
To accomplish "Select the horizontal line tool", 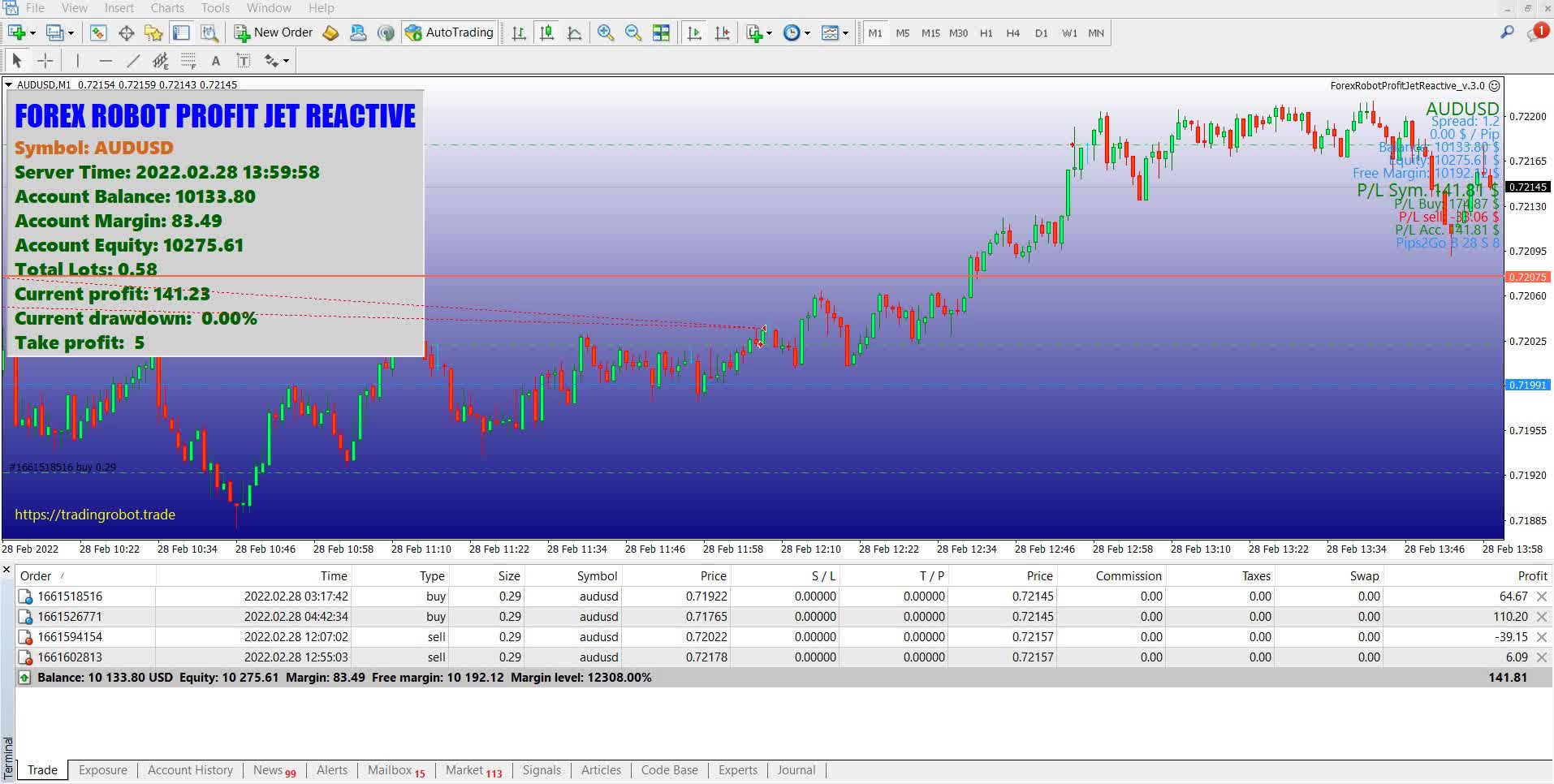I will click(106, 61).
